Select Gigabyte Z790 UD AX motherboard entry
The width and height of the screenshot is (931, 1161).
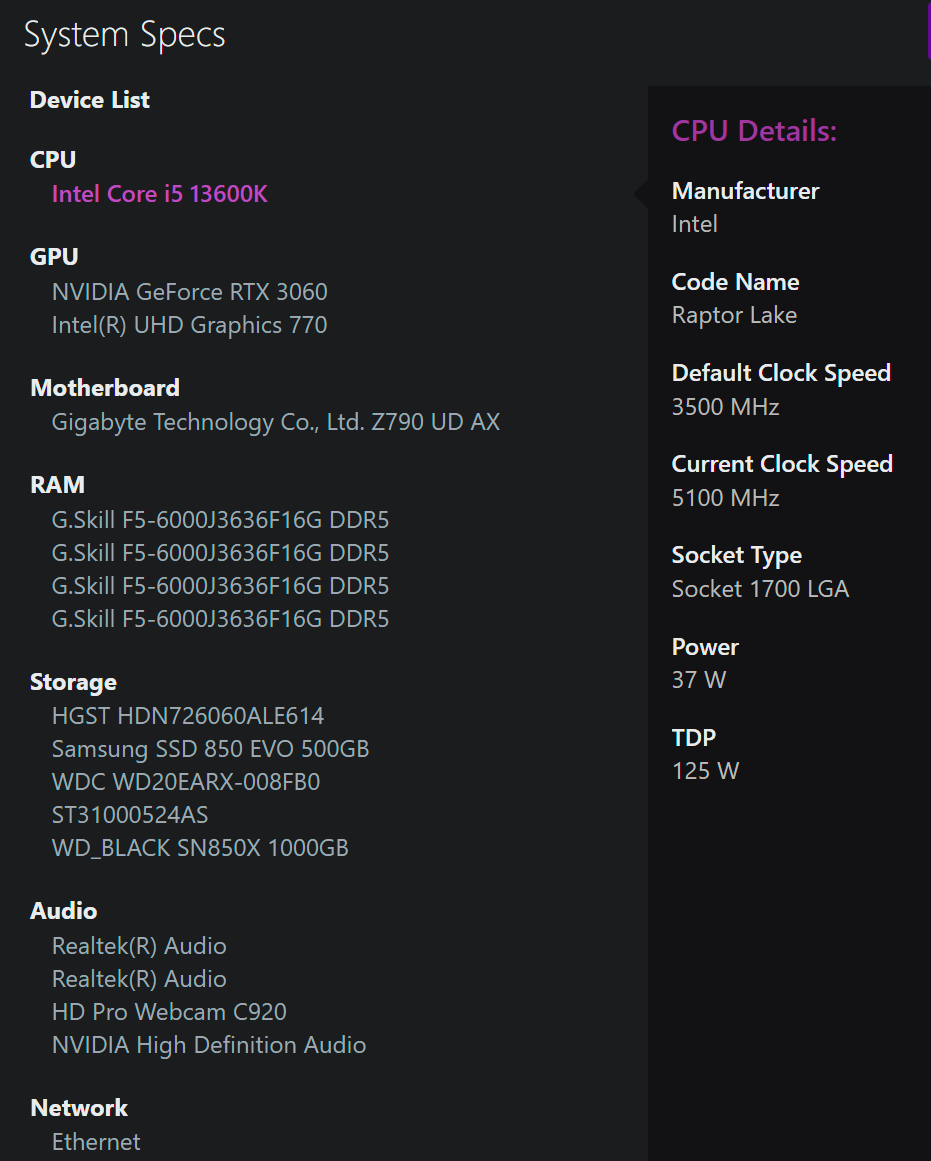276,422
